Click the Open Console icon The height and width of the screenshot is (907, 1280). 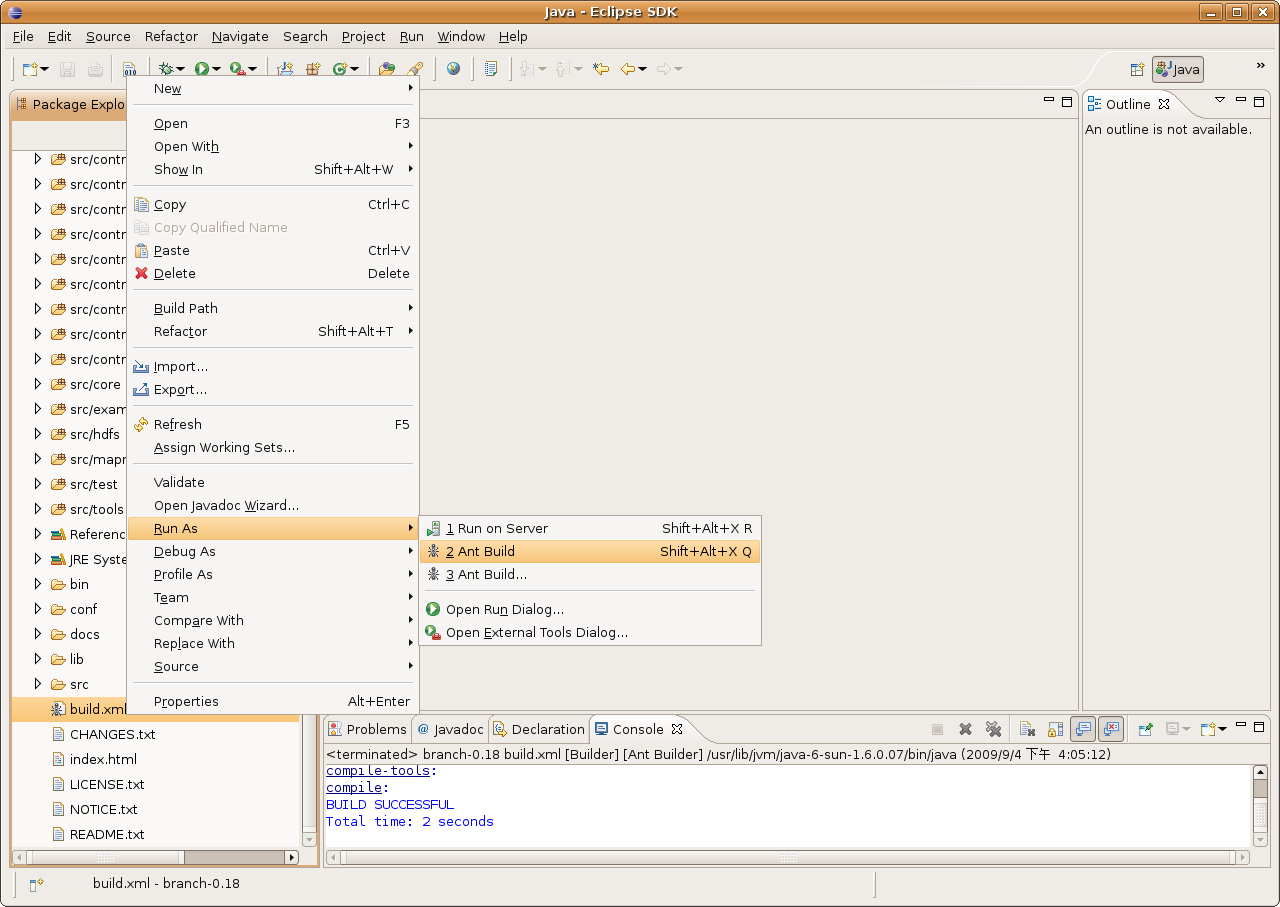click(1208, 729)
